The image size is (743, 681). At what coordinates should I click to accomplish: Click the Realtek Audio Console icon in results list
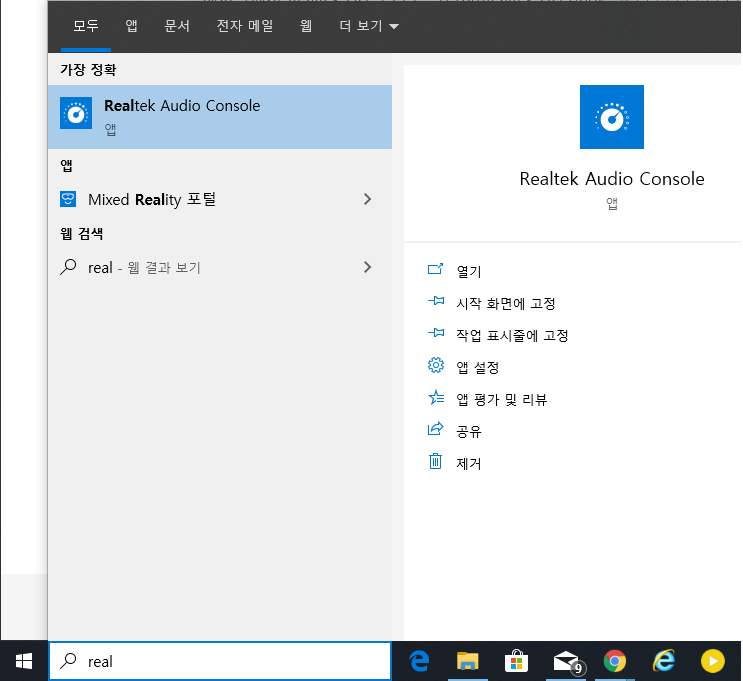pyautogui.click(x=76, y=113)
